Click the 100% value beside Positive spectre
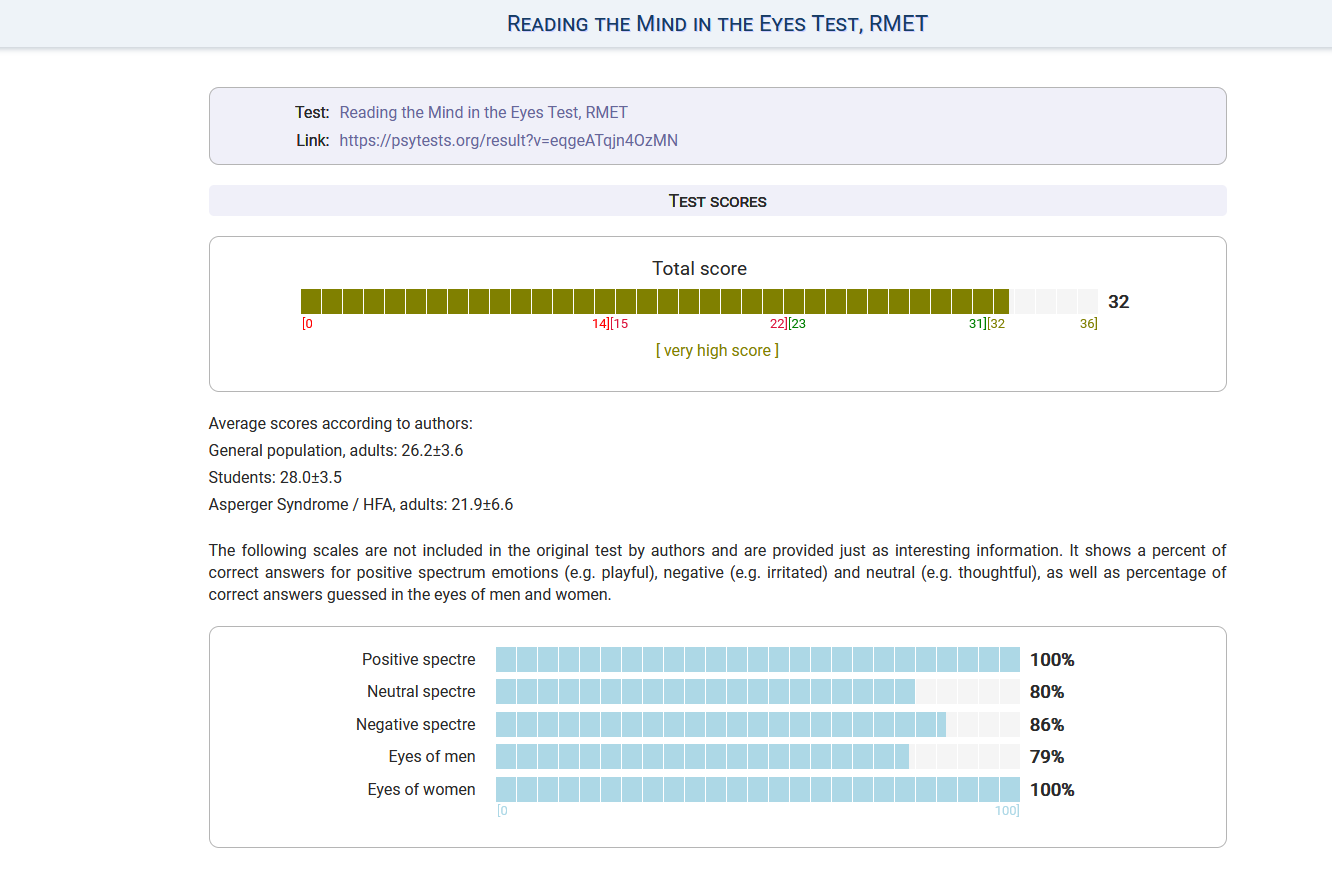 [1052, 660]
